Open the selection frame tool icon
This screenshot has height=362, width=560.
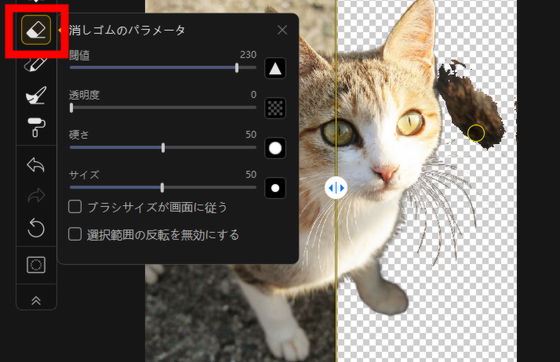coord(36,265)
